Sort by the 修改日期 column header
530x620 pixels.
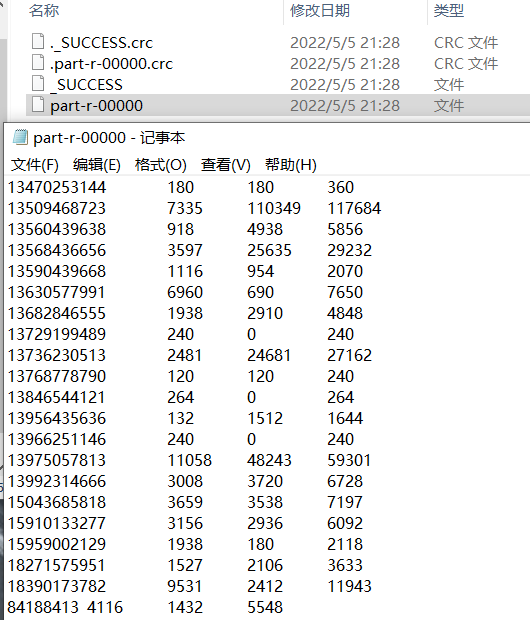click(x=320, y=10)
